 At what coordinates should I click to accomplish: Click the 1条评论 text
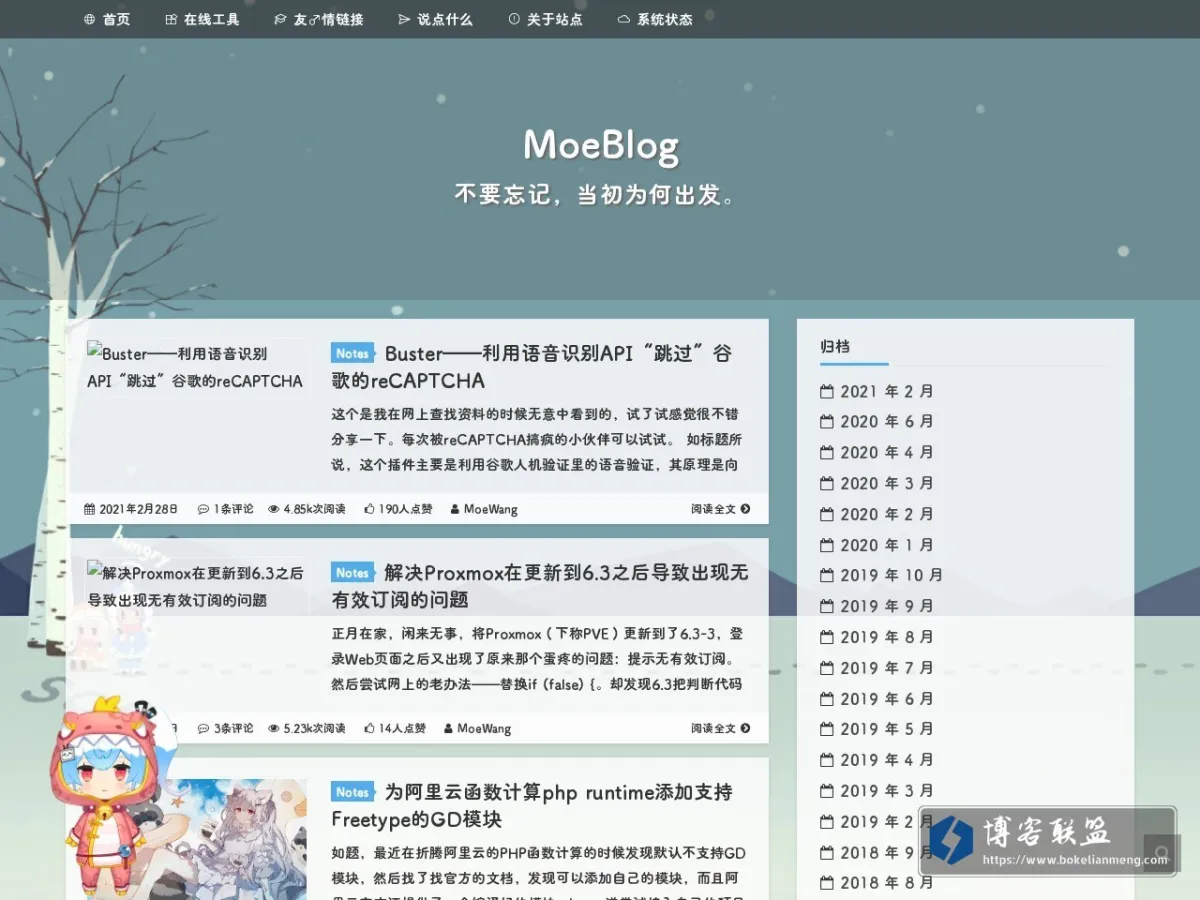pos(233,509)
